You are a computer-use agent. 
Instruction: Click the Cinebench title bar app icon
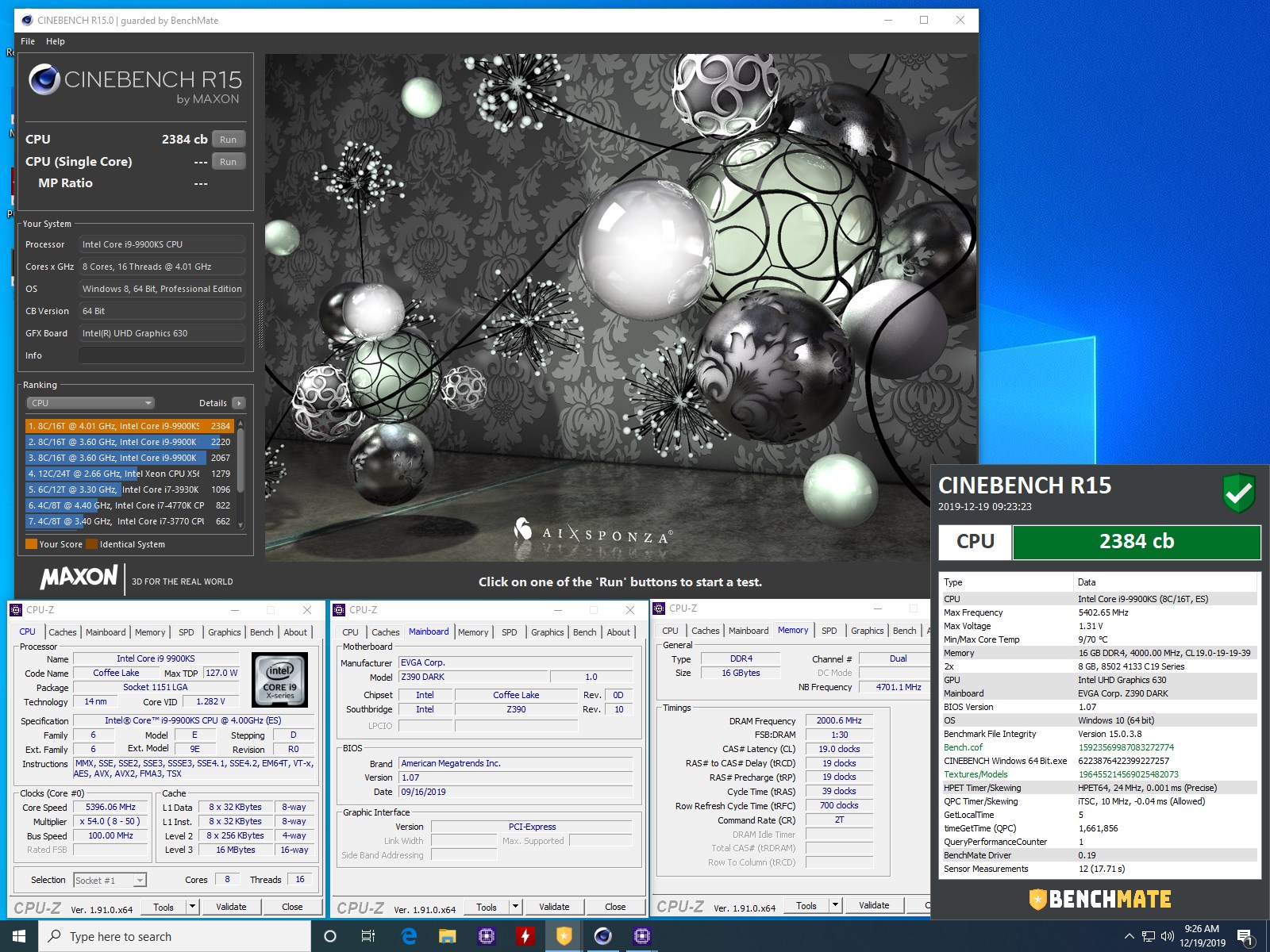27,20
